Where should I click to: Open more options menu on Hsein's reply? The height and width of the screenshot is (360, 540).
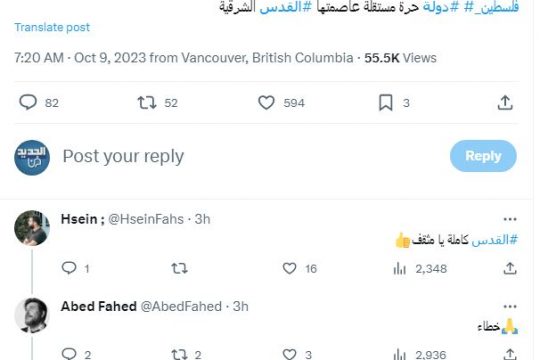pos(510,219)
